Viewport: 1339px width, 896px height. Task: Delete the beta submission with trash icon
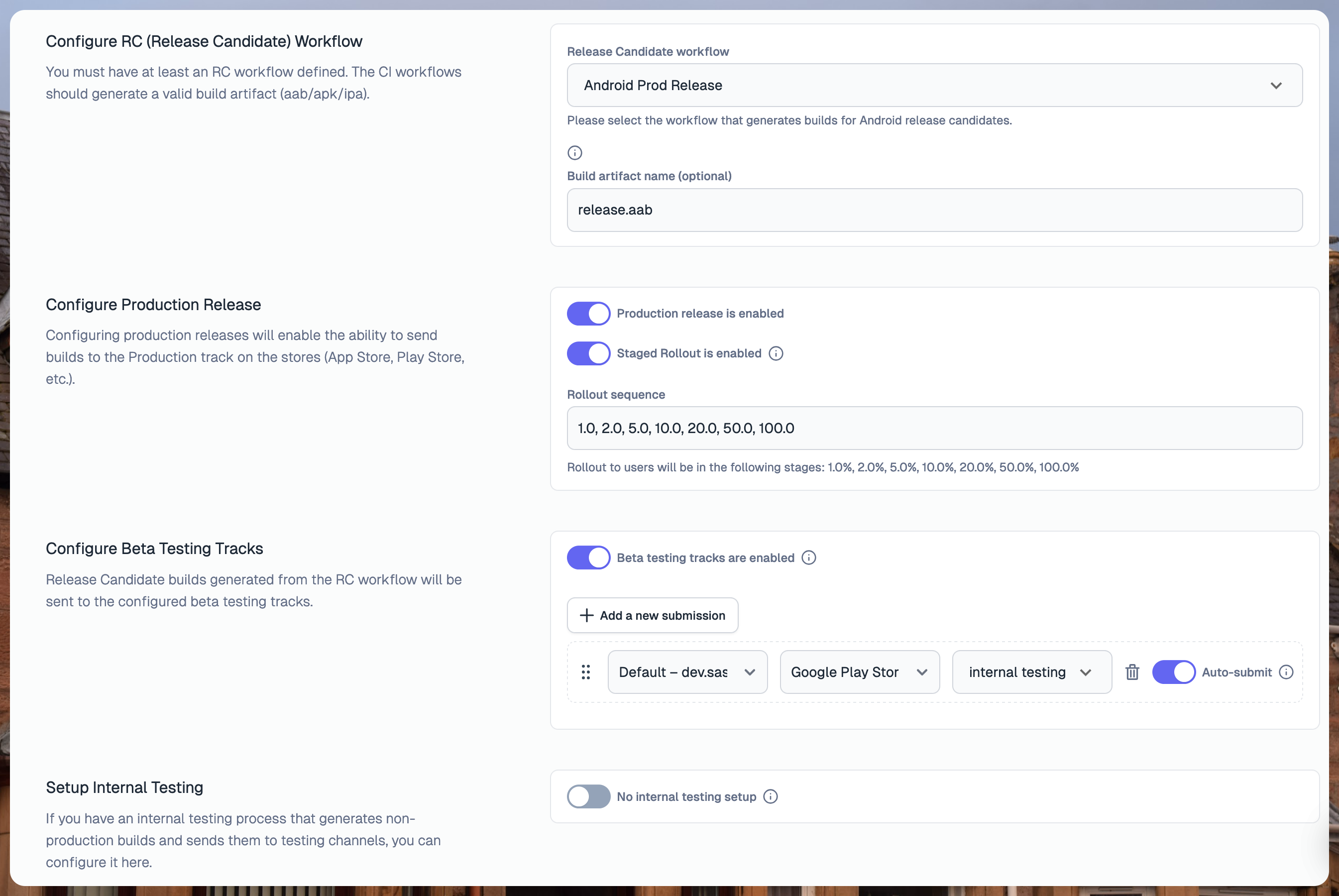point(1132,672)
